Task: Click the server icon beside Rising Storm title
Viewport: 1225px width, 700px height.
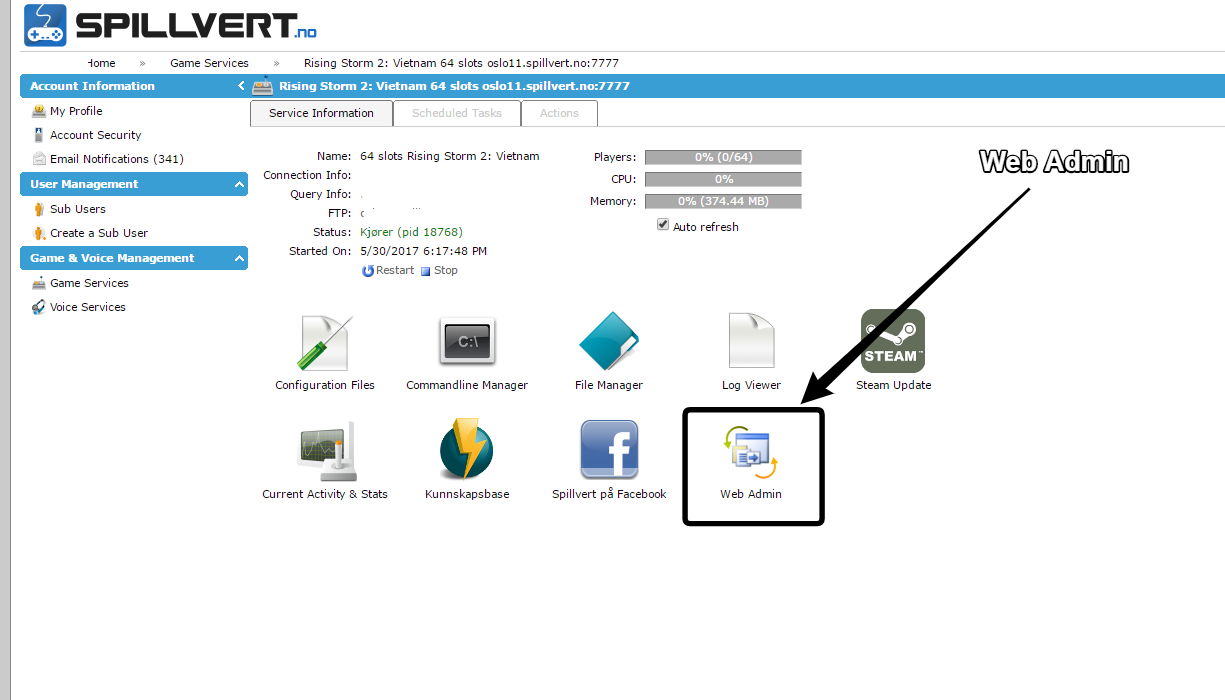Action: coord(262,86)
